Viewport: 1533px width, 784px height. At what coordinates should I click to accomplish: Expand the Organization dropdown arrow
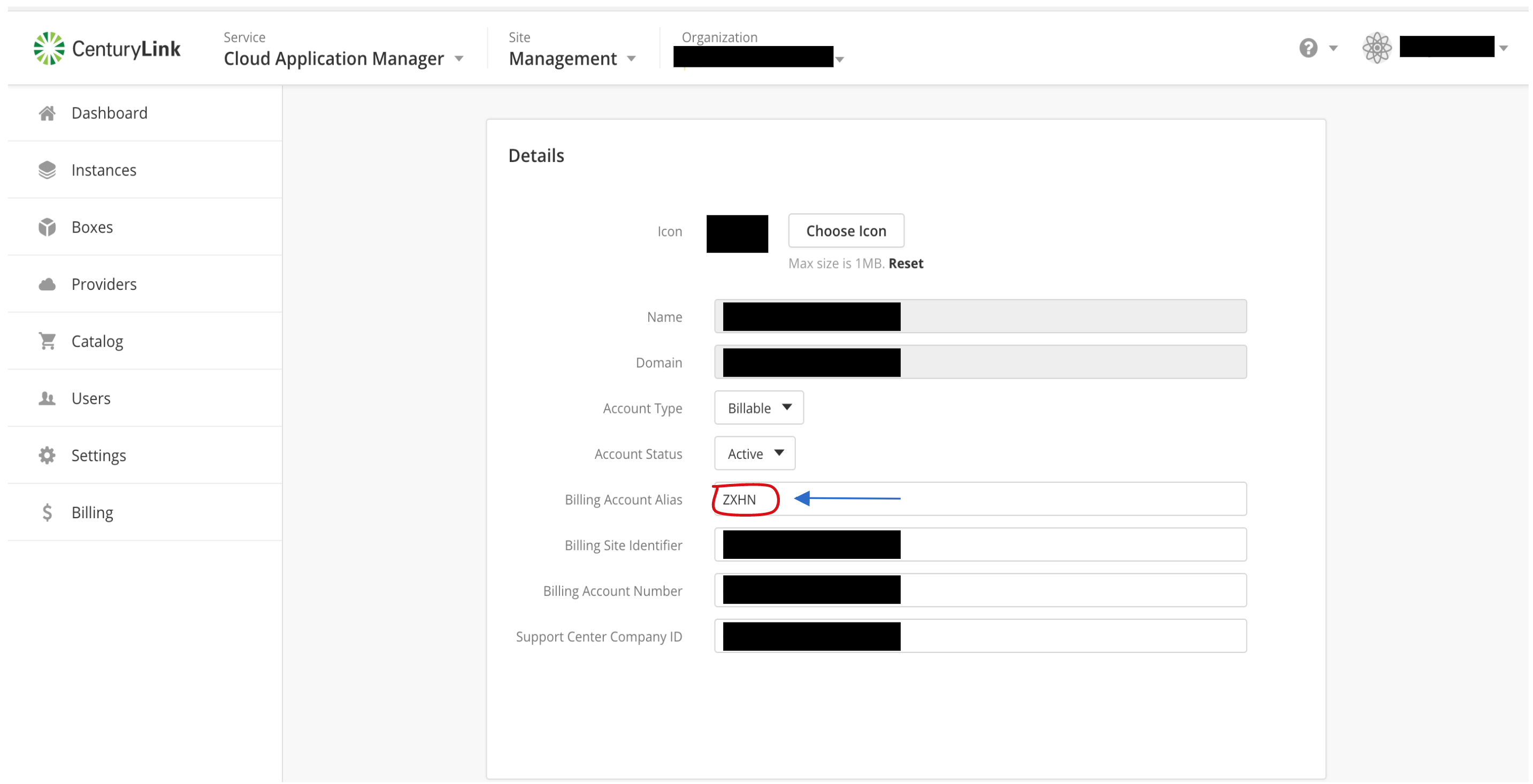click(x=840, y=59)
